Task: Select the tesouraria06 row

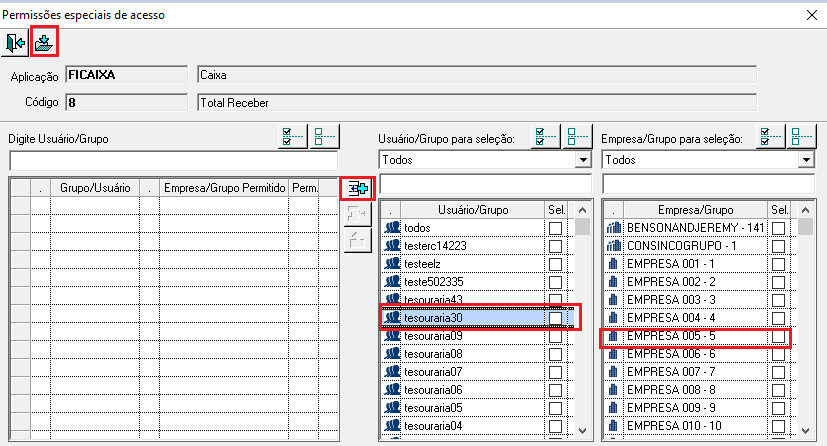Action: pyautogui.click(x=477, y=390)
